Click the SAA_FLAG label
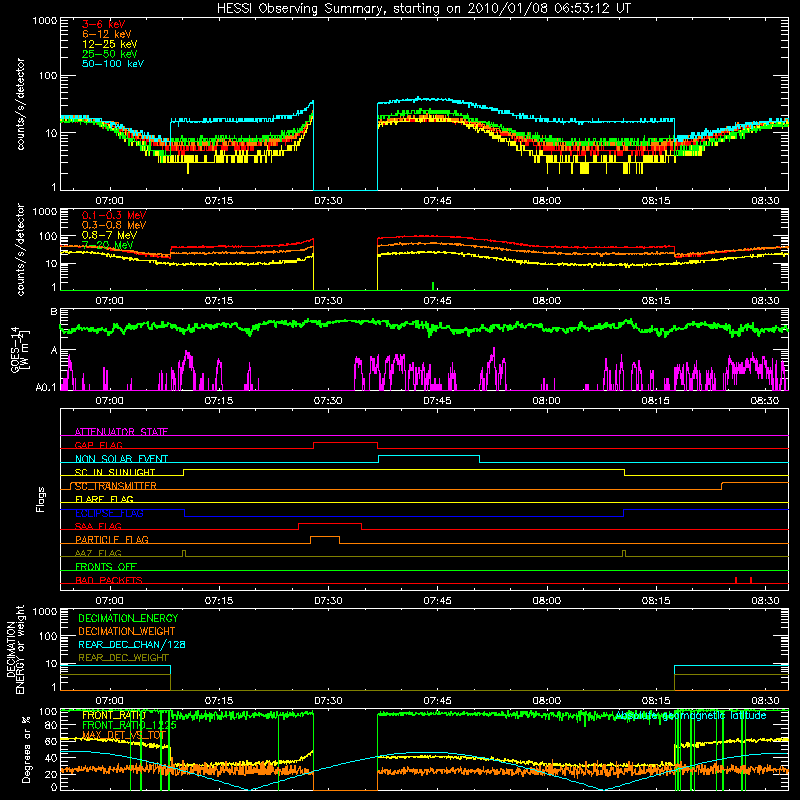 98,526
